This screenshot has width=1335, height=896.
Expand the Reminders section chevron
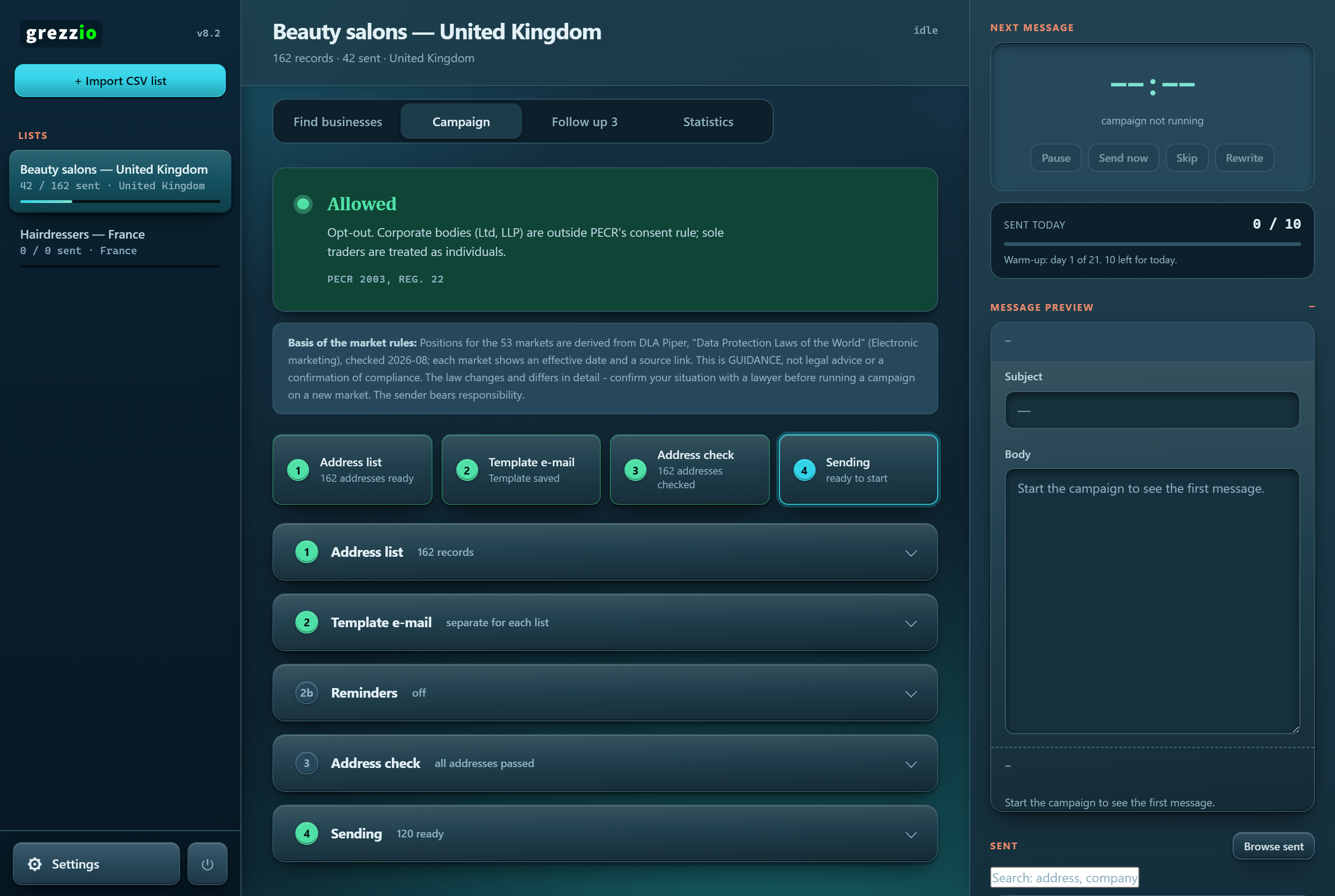pos(911,694)
